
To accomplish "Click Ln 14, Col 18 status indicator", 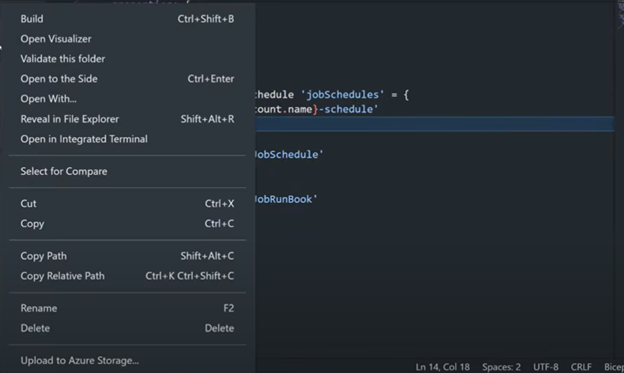I will pos(443,367).
